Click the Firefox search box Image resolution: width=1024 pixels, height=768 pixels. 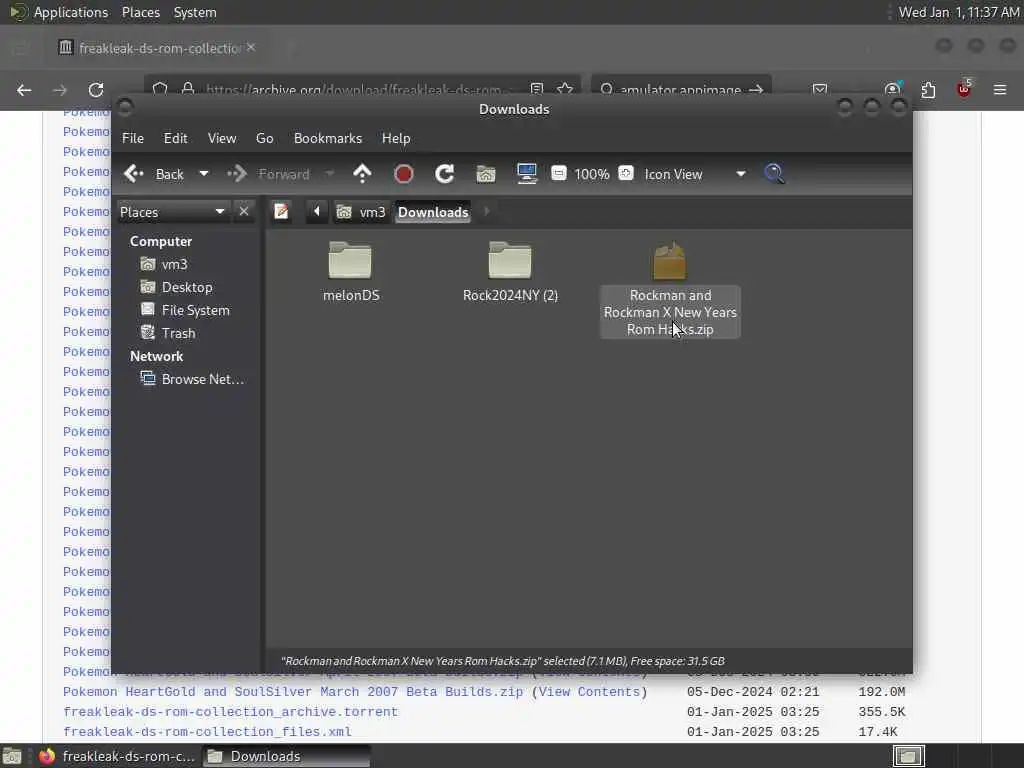tap(681, 89)
